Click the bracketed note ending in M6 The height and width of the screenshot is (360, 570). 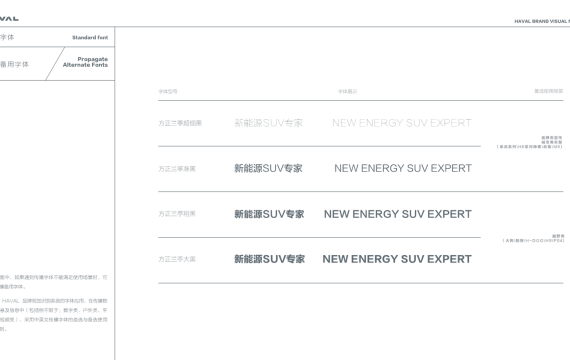(530, 147)
